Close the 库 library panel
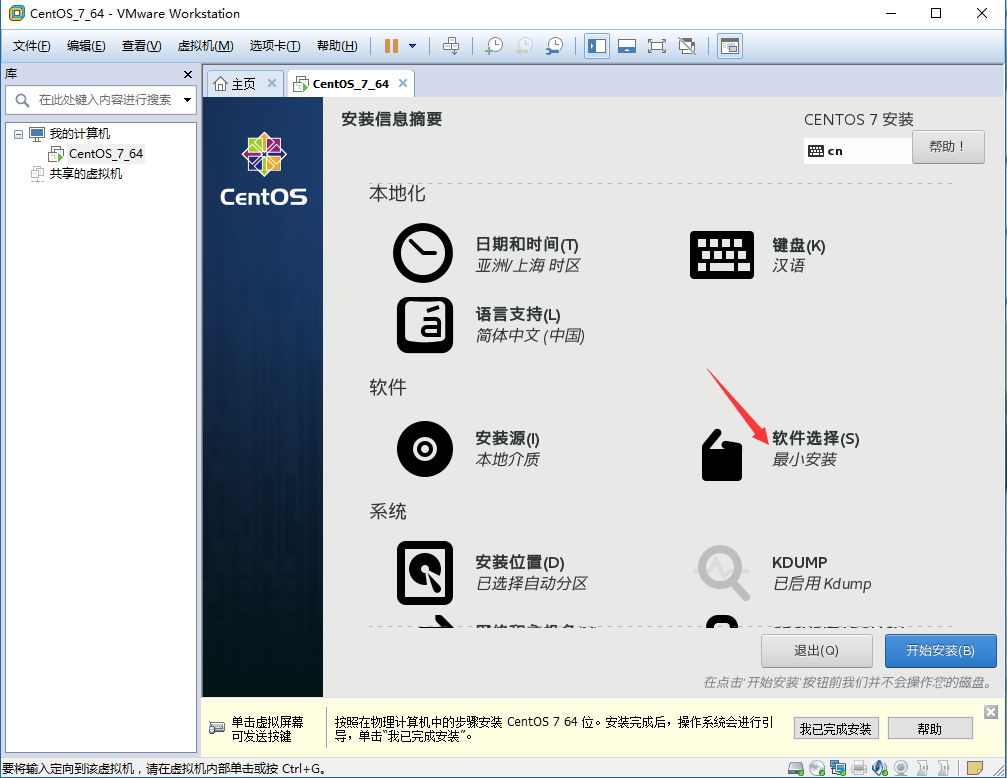This screenshot has height=778, width=1007. pos(188,75)
